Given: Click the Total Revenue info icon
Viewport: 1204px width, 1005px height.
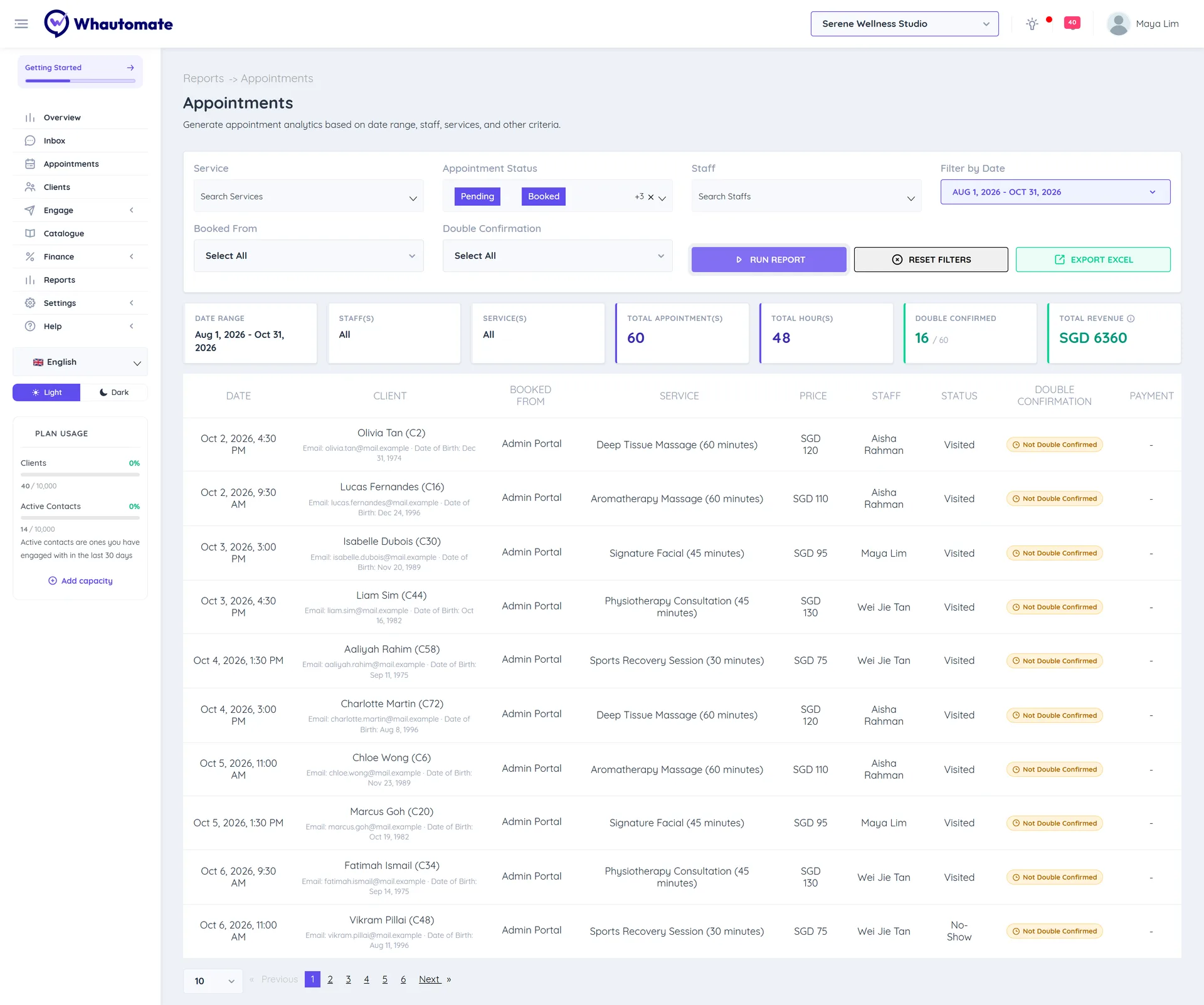Looking at the screenshot, I should click(x=1131, y=318).
